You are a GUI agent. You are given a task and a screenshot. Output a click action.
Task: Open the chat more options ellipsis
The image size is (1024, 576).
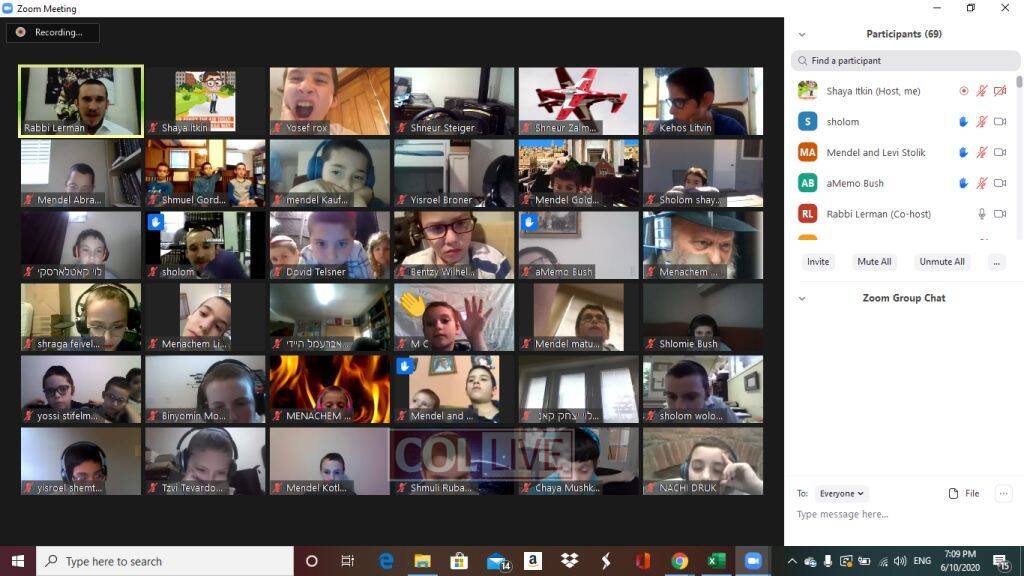(x=1003, y=494)
